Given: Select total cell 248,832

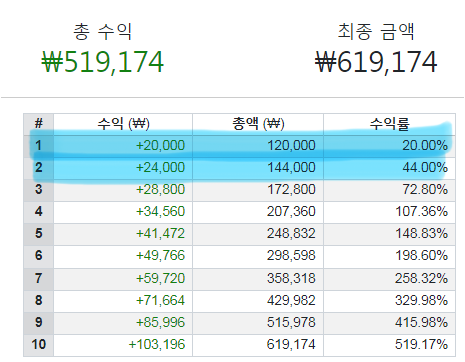Looking at the screenshot, I should pos(258,234).
